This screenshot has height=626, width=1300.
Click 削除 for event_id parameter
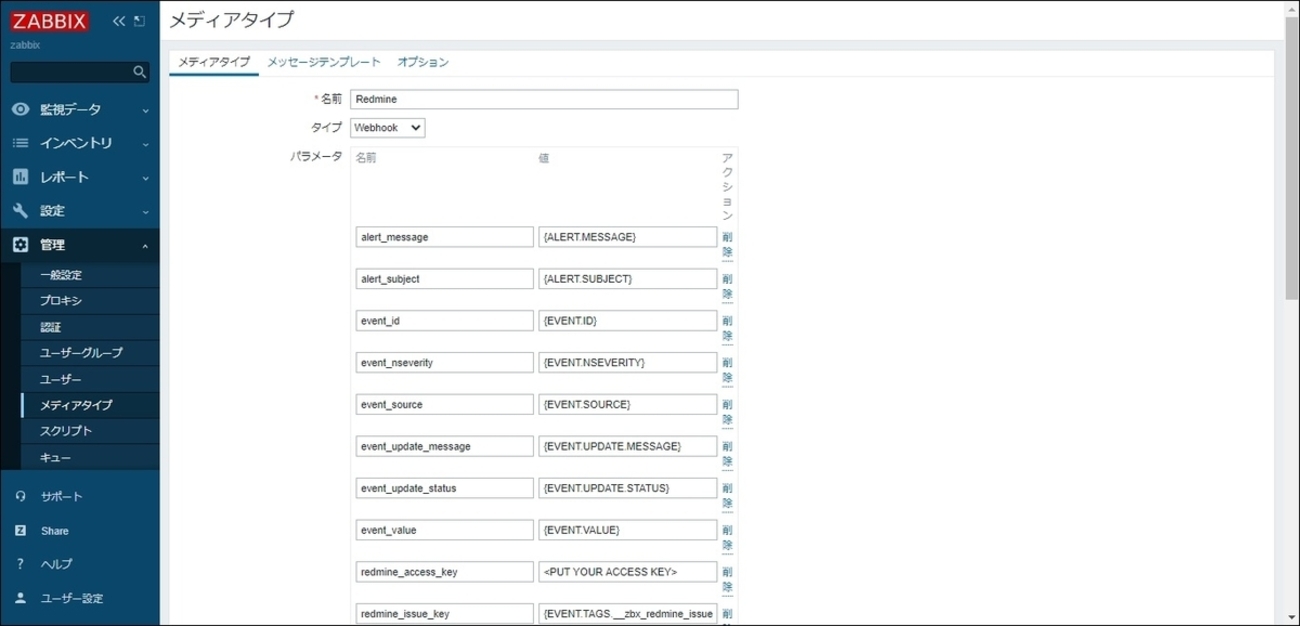coord(727,328)
